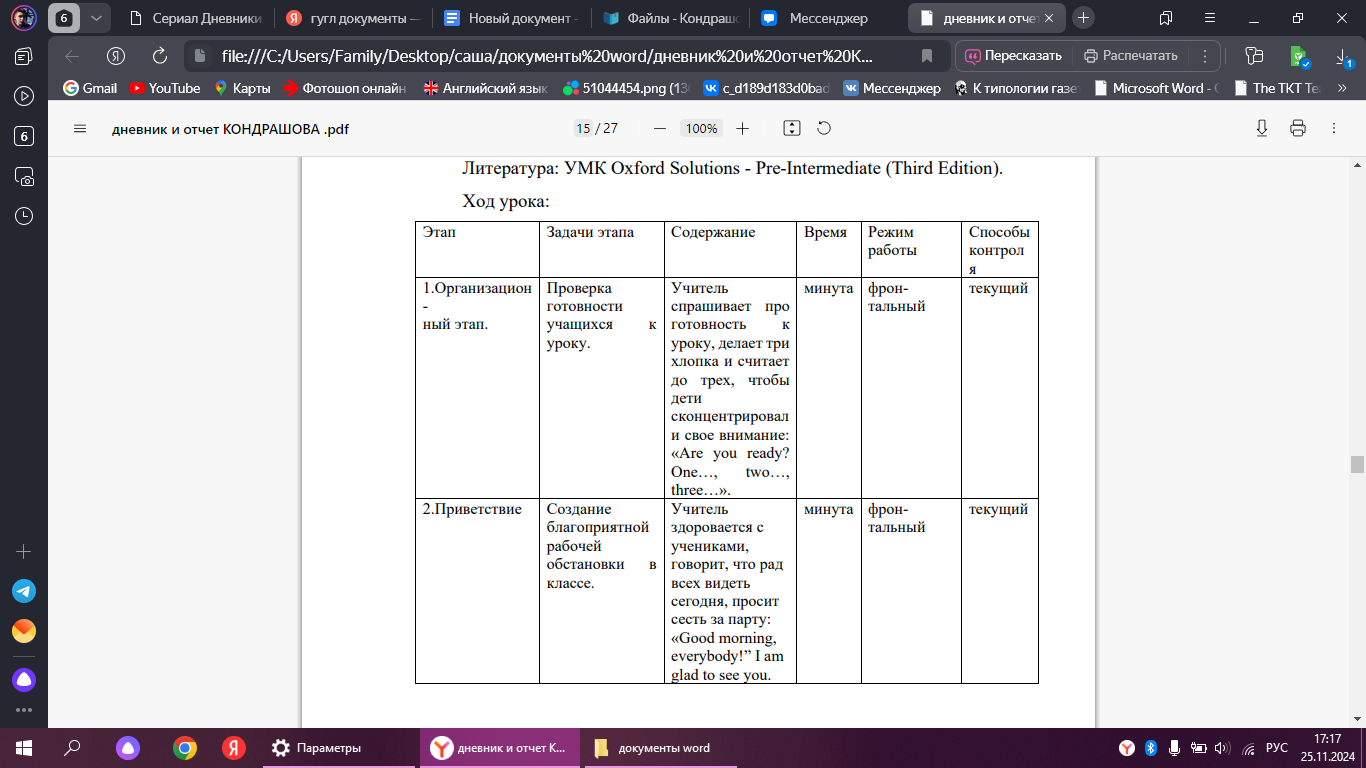
Task: Open the К типологии газет bookmark
Action: 1017,88
